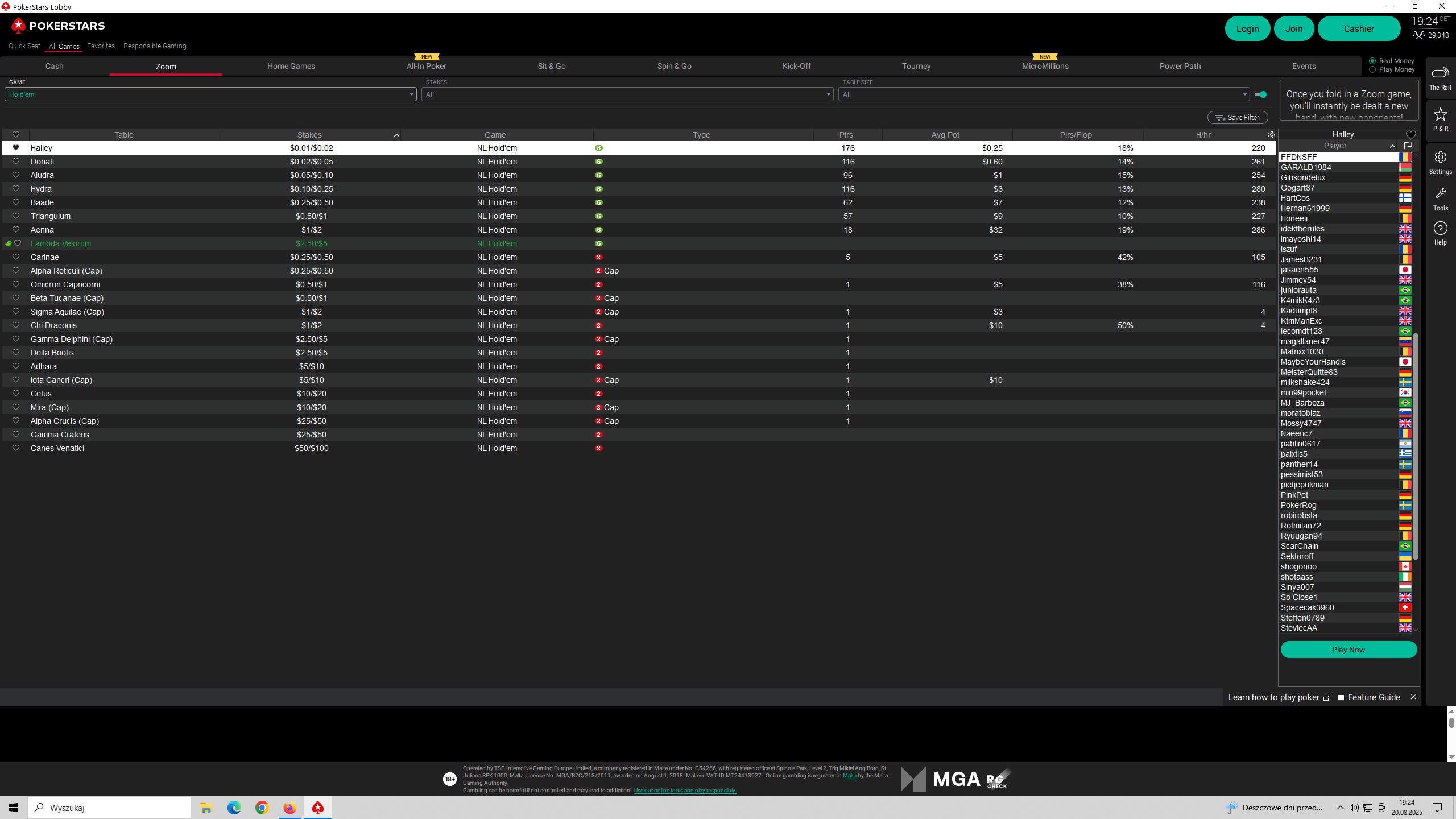Toggle the filter switch beside Table Size
Image resolution: width=1456 pixels, height=819 pixels.
1260,94
